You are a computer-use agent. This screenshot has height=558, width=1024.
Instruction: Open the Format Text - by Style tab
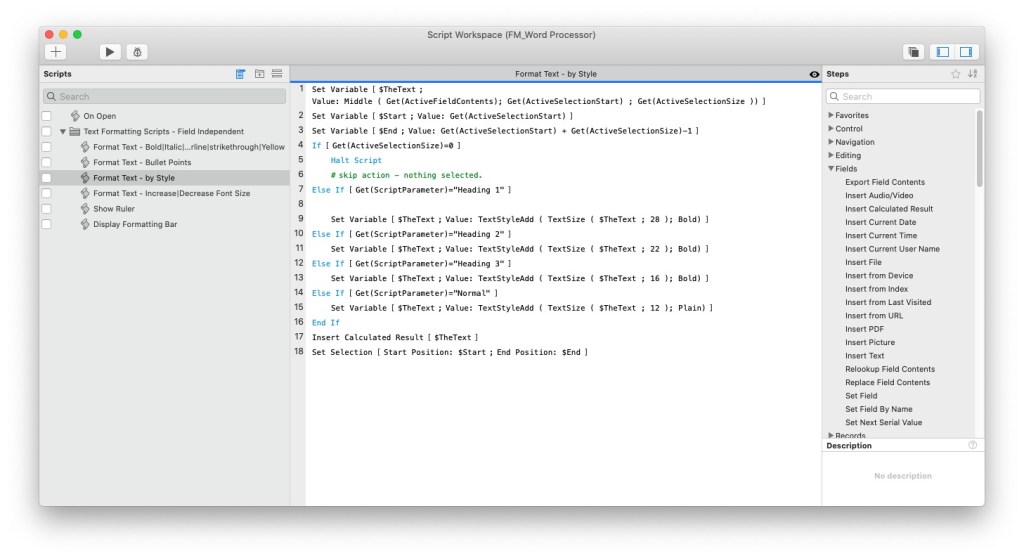[554, 74]
